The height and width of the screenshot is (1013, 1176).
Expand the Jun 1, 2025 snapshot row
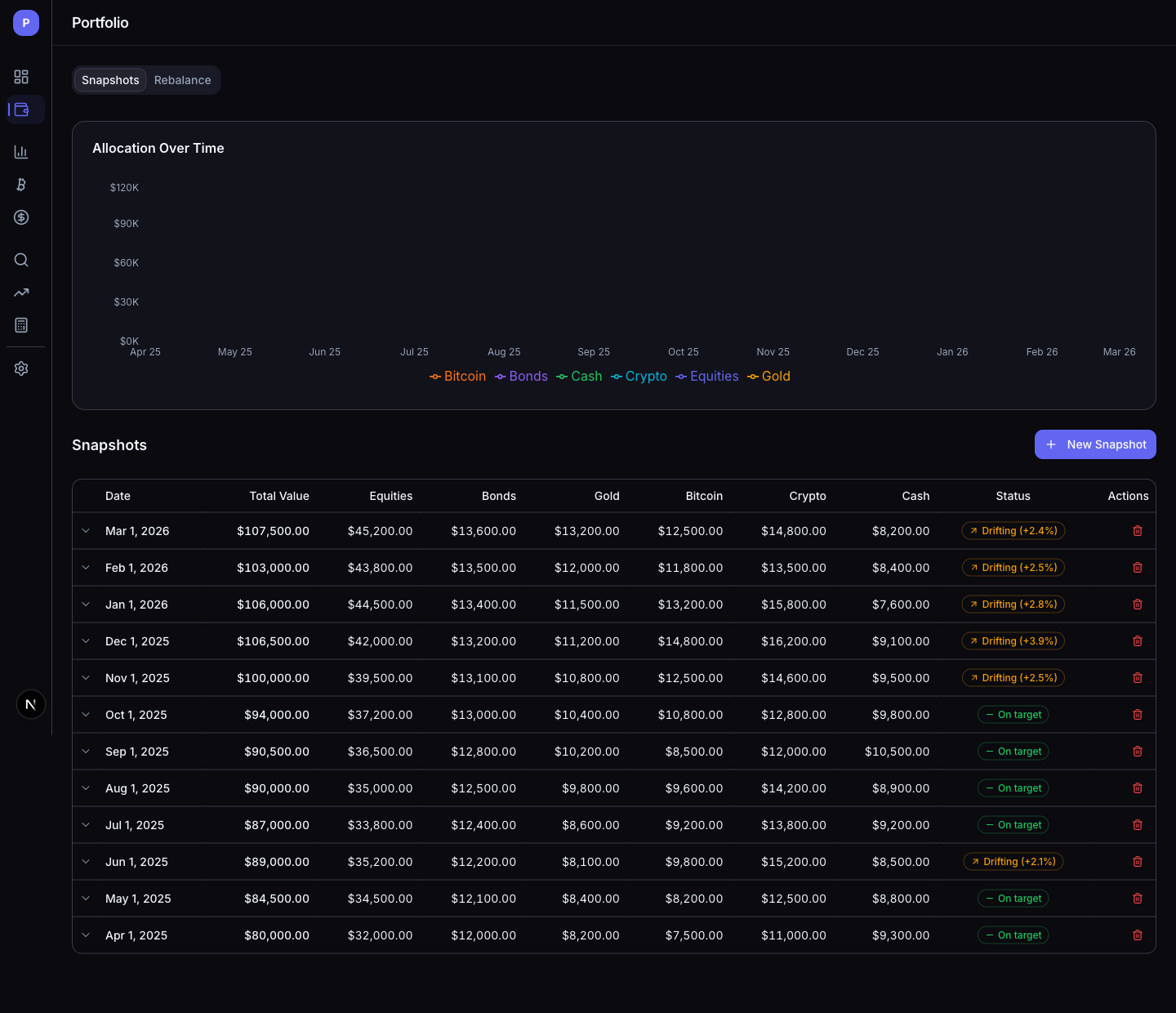86,862
